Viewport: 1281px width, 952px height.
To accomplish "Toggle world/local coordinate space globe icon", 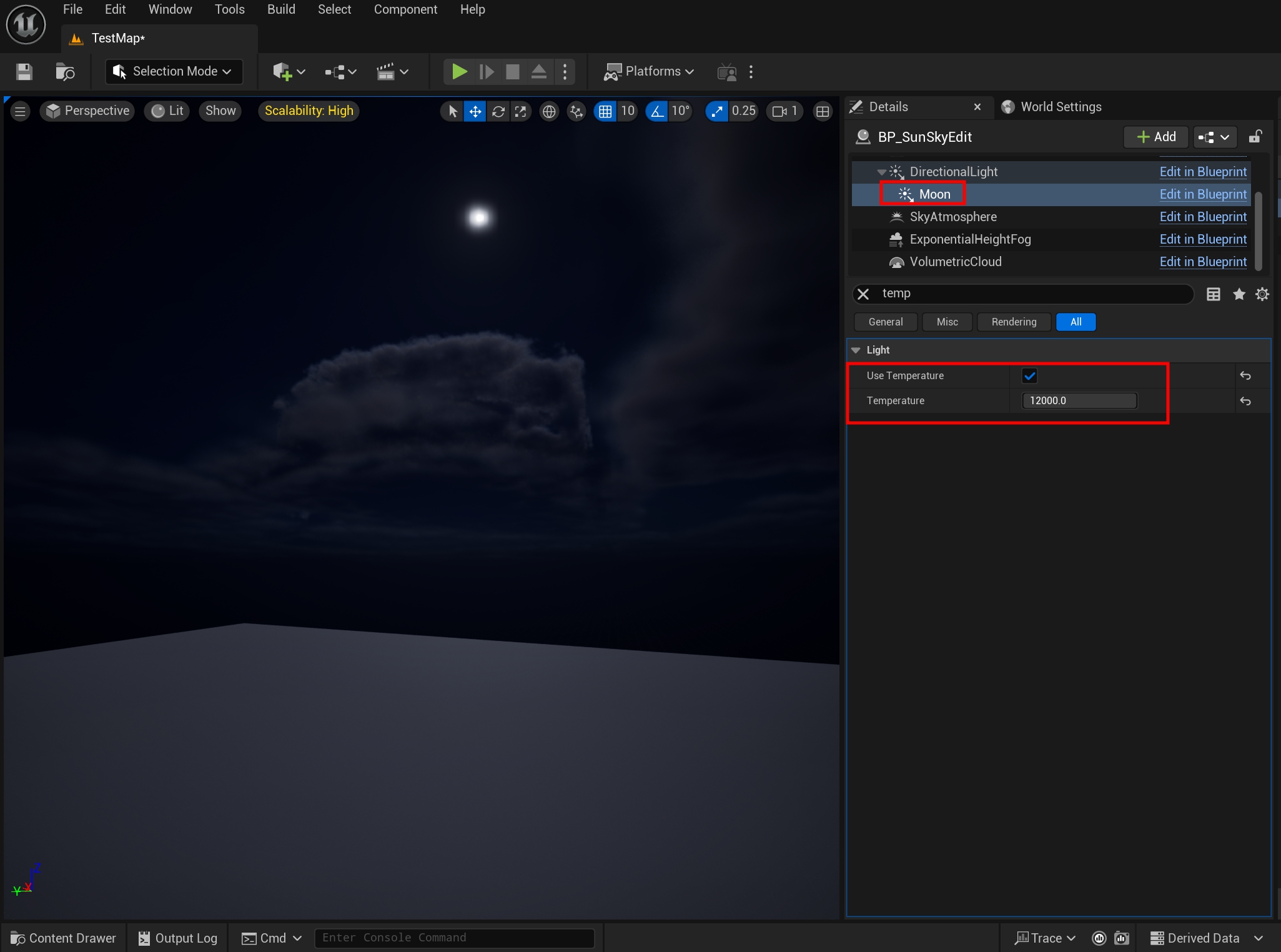I will click(x=549, y=111).
